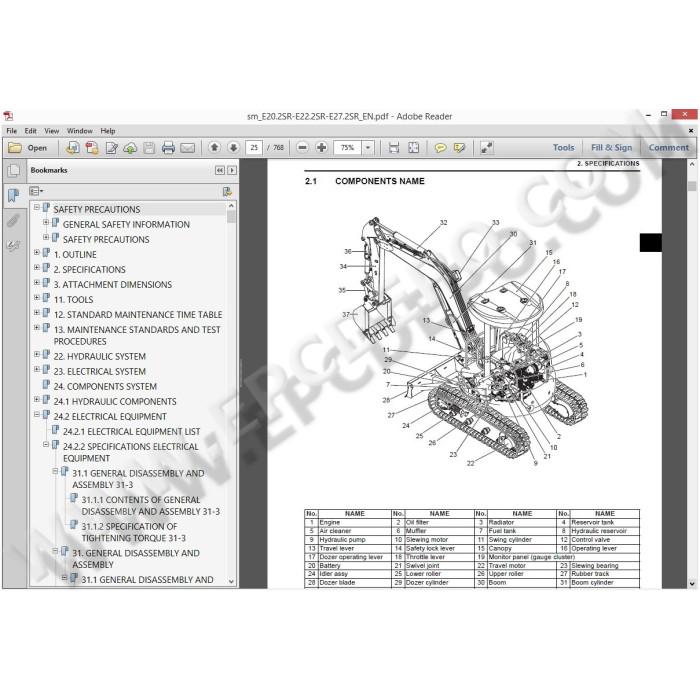
Task: Zoom in with plus button
Action: click(321, 147)
